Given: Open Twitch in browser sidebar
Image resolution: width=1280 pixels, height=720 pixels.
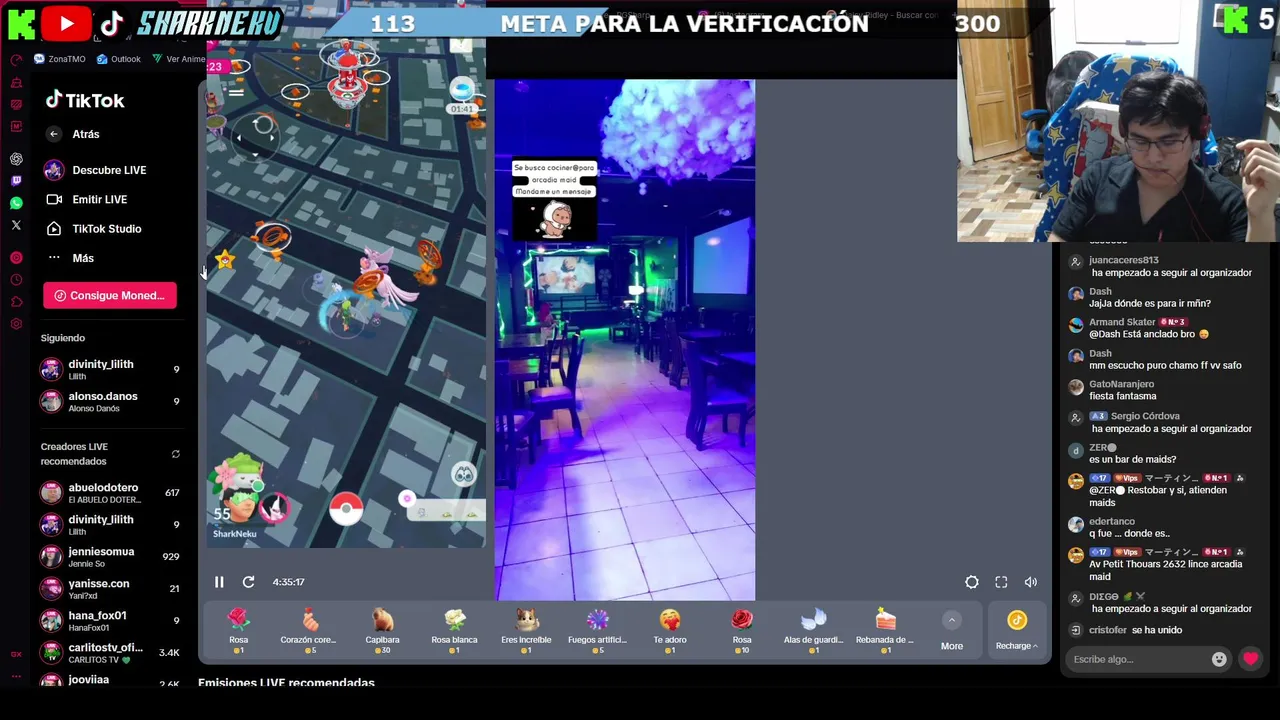Looking at the screenshot, I should 16,181.
